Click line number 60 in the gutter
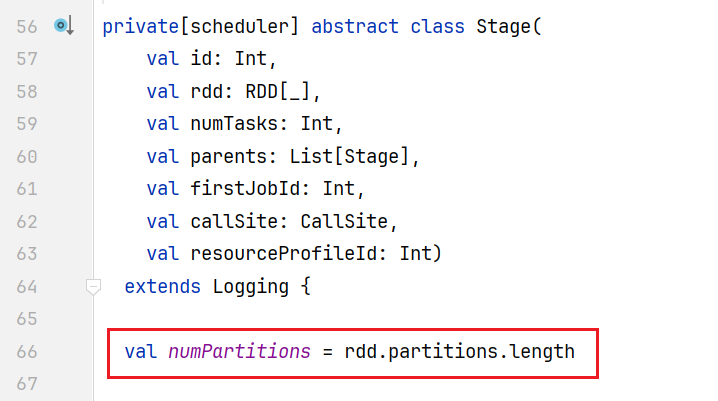The image size is (718, 401). coord(27,157)
